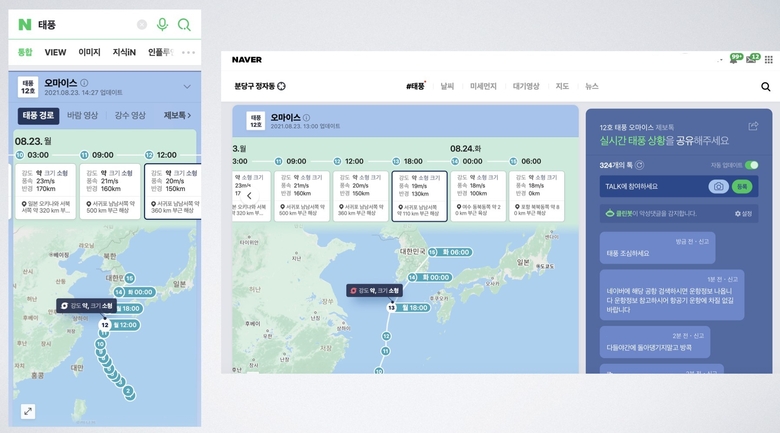780x433 pixels.
Task: Open the three-dots more tabs menu in mobile search
Action: point(188,52)
